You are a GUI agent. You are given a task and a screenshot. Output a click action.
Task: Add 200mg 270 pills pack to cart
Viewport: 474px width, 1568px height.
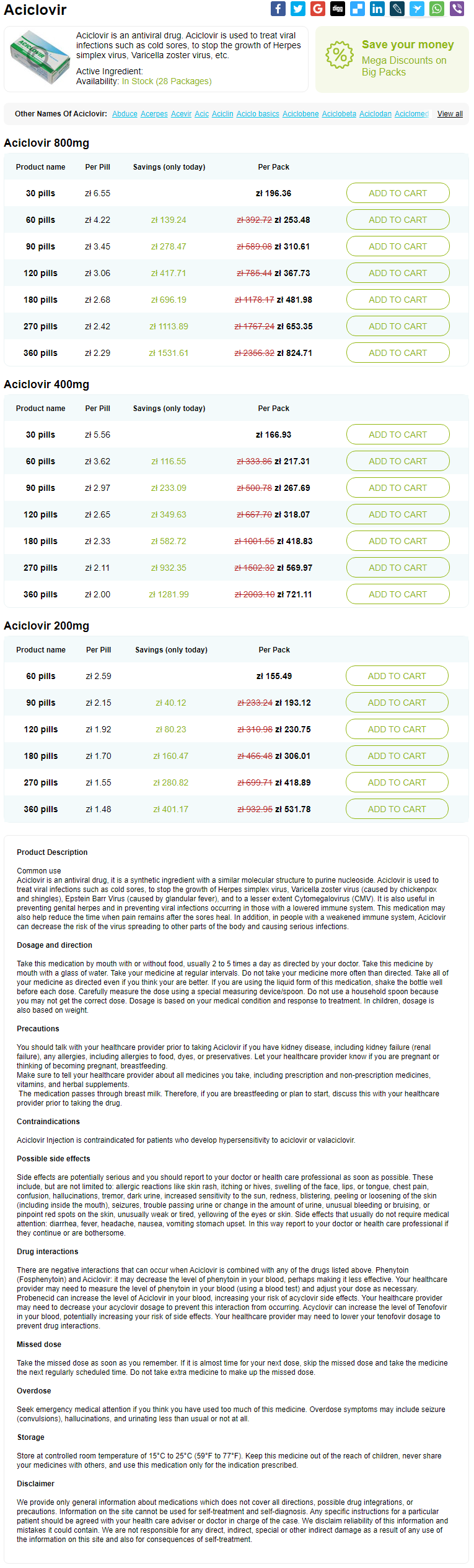click(397, 782)
